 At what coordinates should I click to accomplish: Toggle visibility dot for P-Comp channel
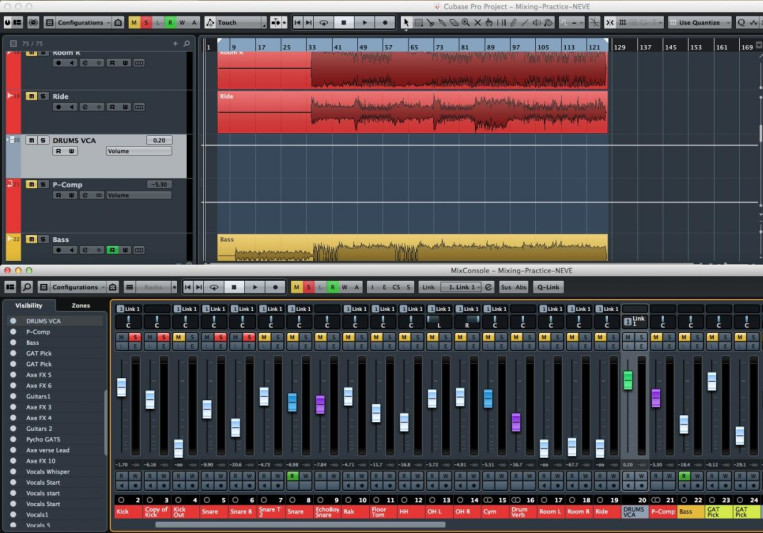pyautogui.click(x=13, y=332)
